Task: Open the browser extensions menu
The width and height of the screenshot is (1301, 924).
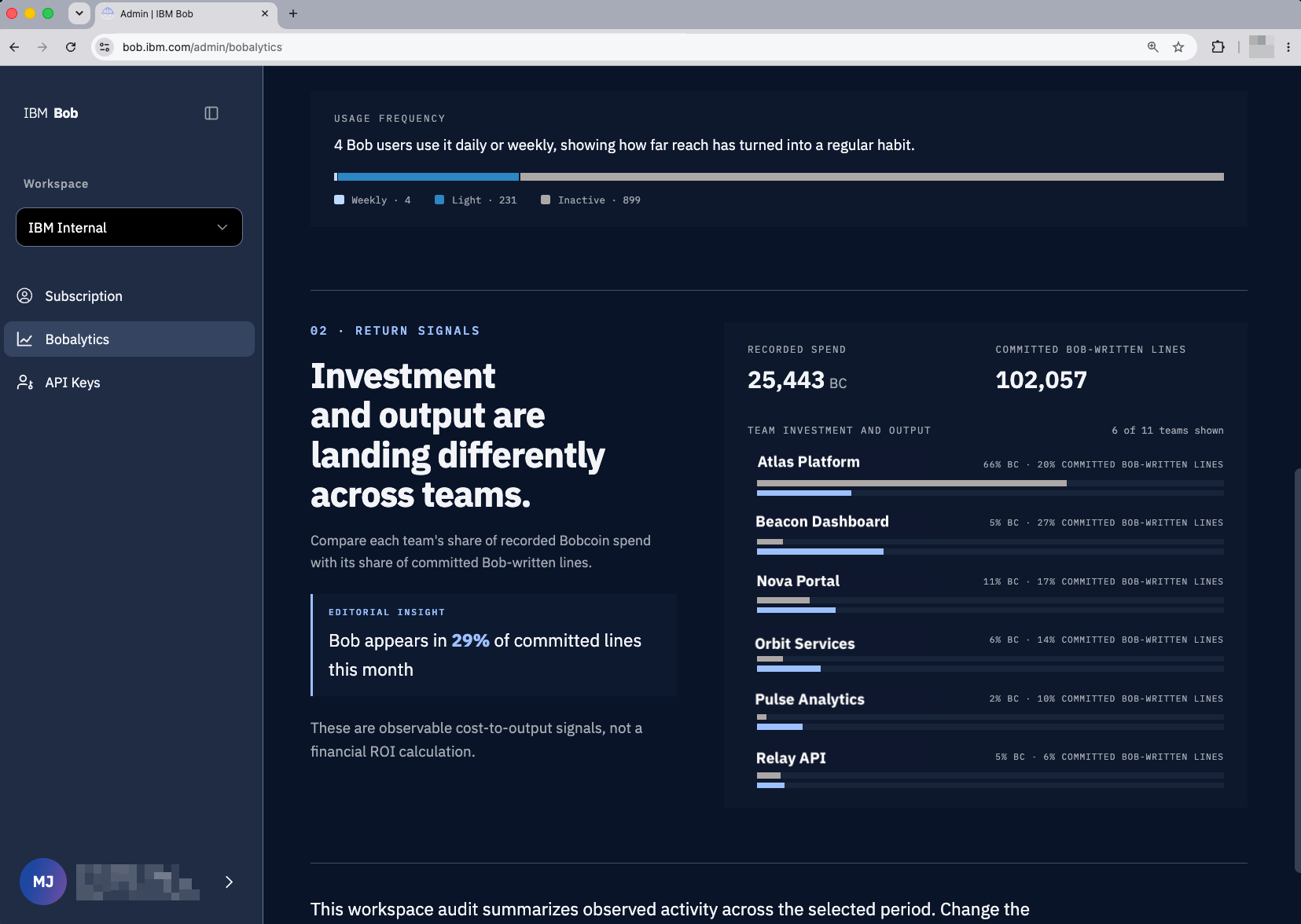Action: pyautogui.click(x=1218, y=47)
